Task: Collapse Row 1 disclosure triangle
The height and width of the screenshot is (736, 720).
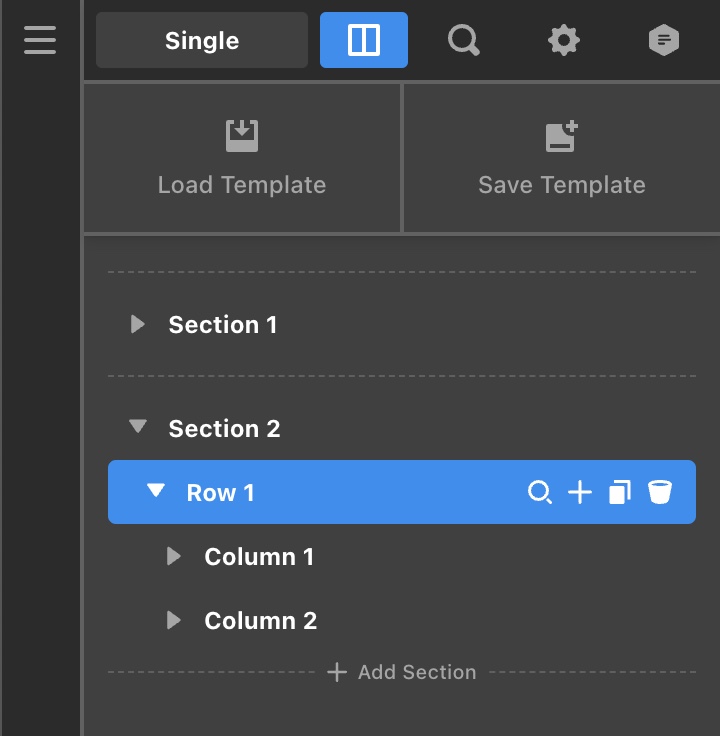Action: tap(155, 492)
